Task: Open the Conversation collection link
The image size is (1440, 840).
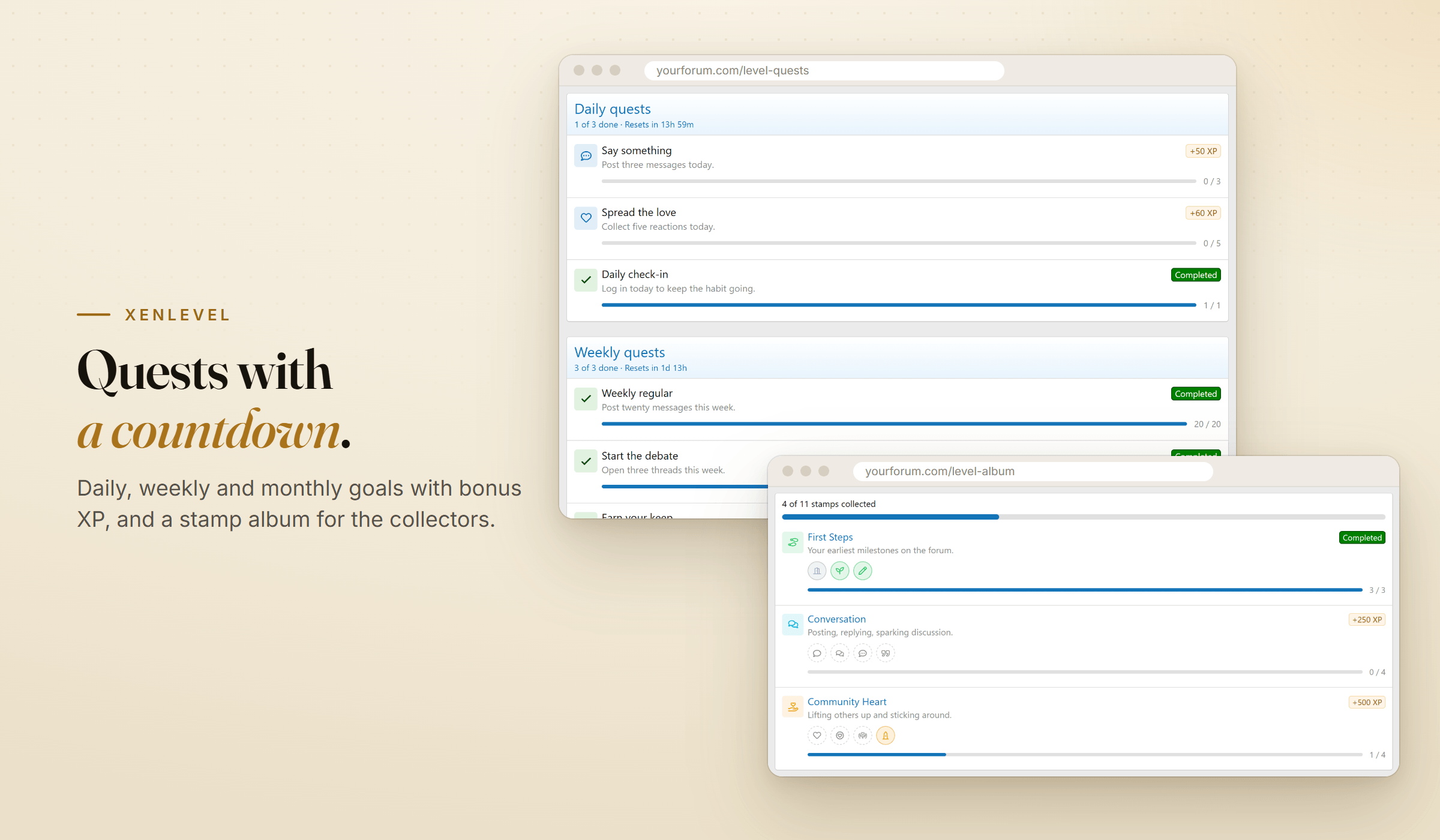Action: tap(836, 619)
